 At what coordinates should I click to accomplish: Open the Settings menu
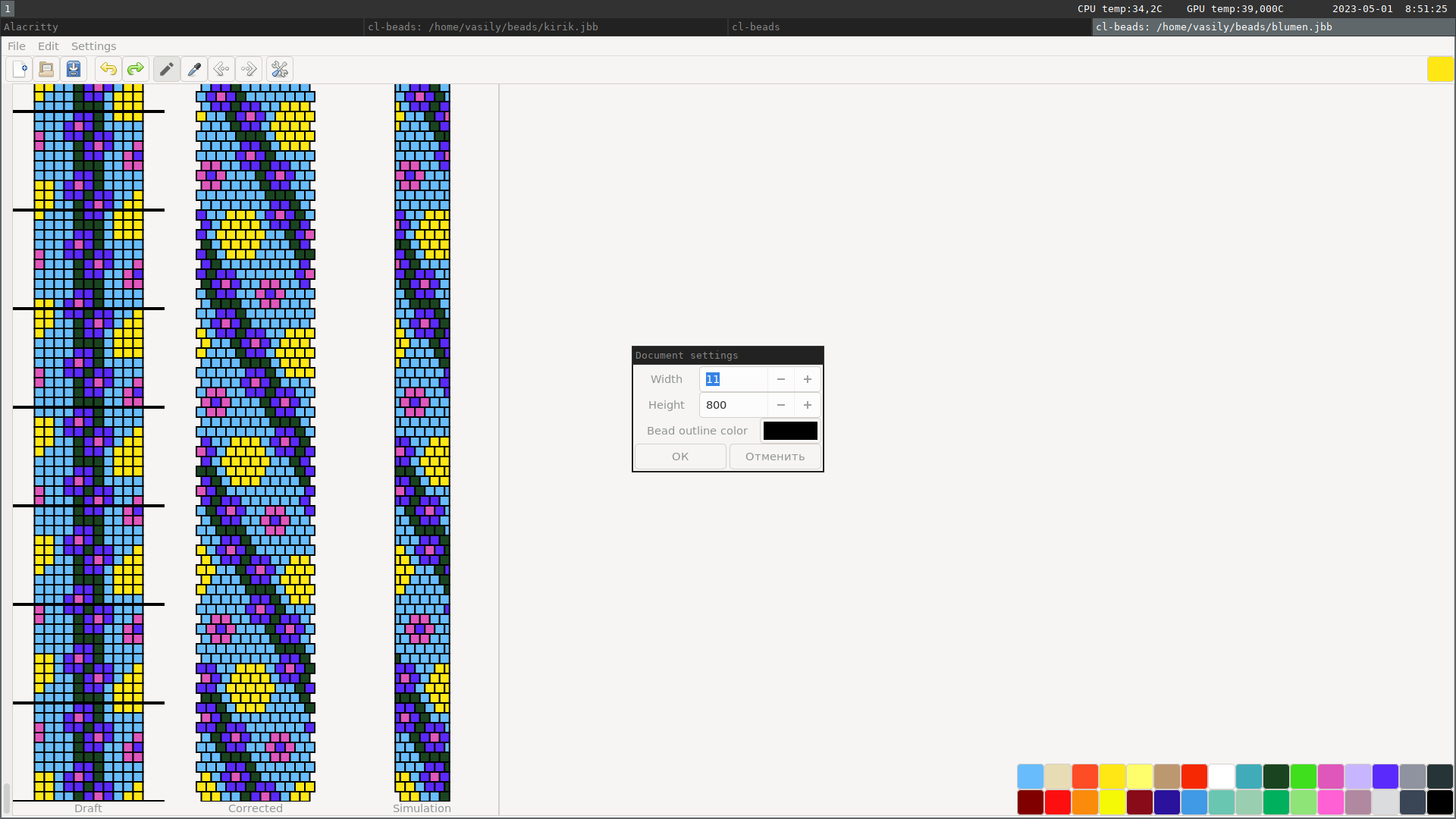point(93,46)
